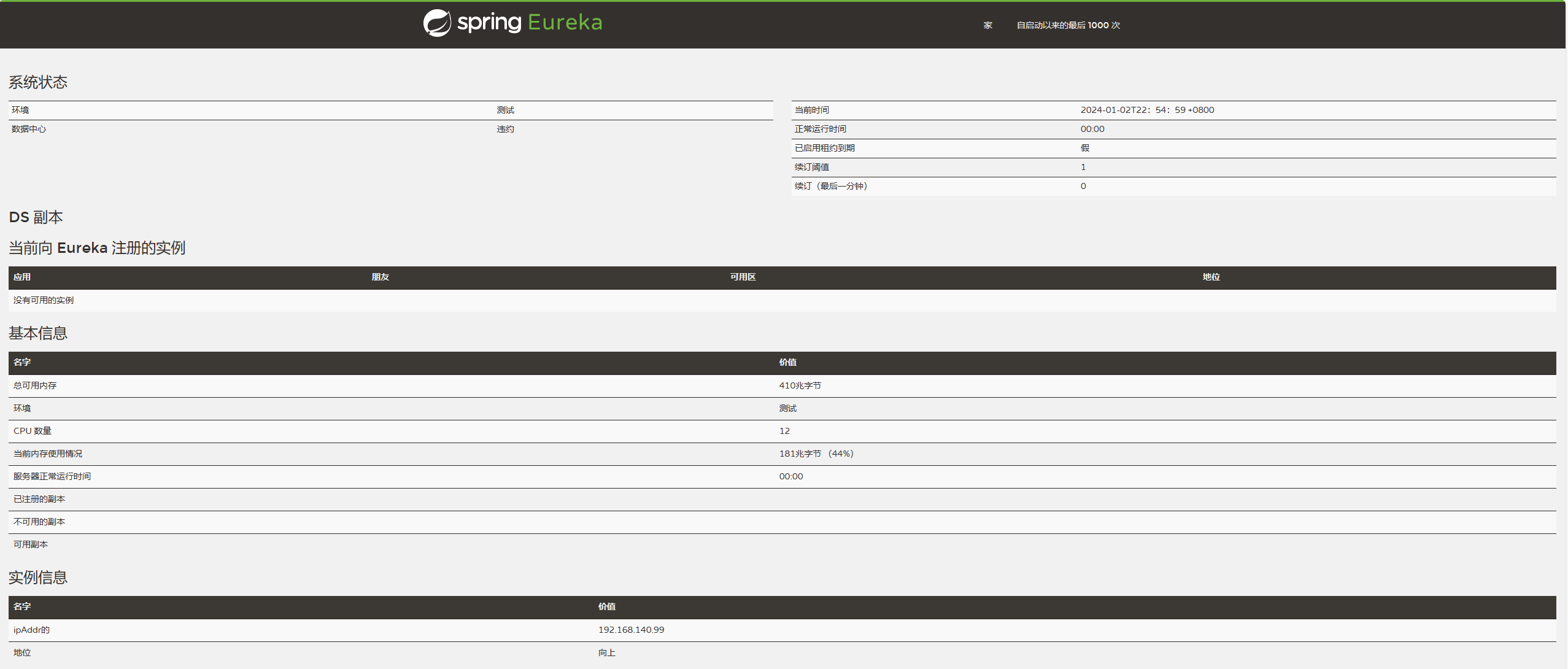Click the 410兆字节 memory value
This screenshot has width=1568, height=669.
(800, 385)
